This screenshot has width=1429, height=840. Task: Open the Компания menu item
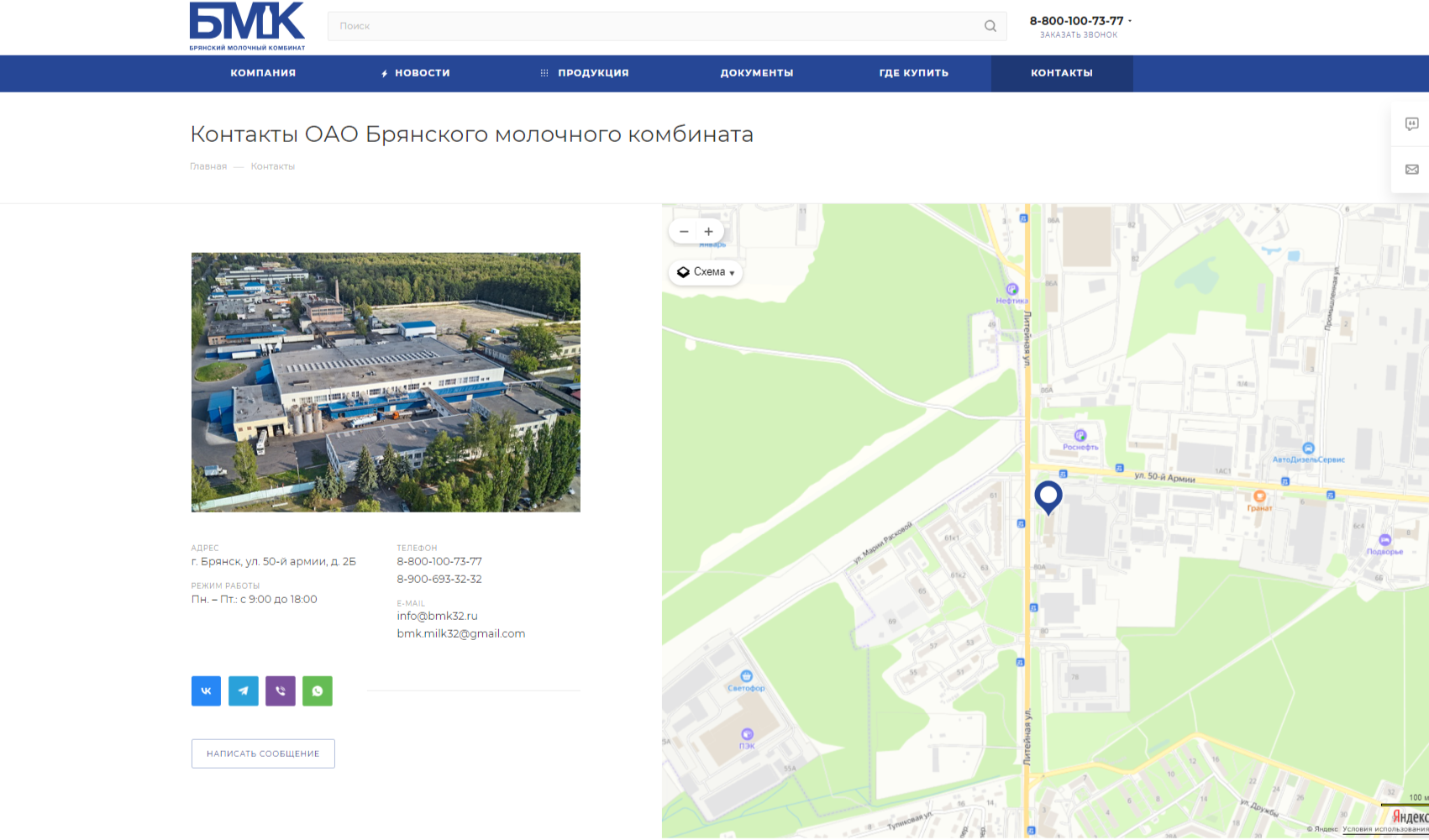click(x=263, y=73)
